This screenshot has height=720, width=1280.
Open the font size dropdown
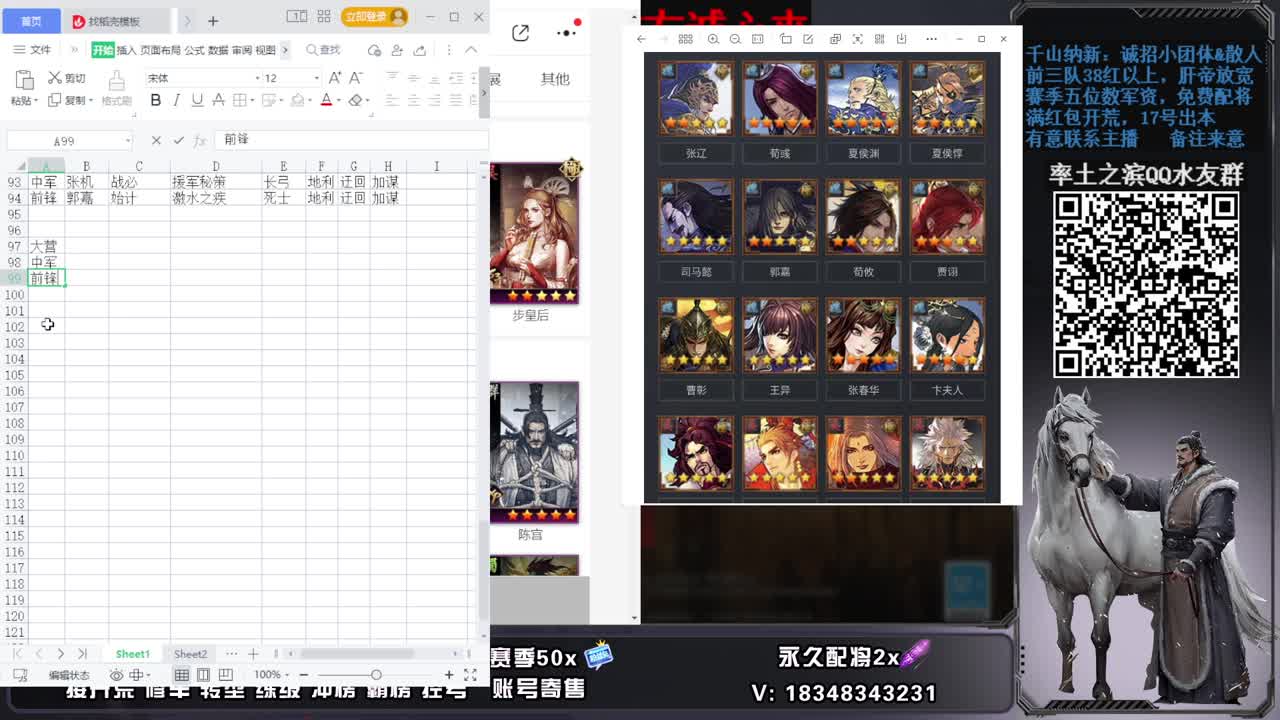[317, 78]
